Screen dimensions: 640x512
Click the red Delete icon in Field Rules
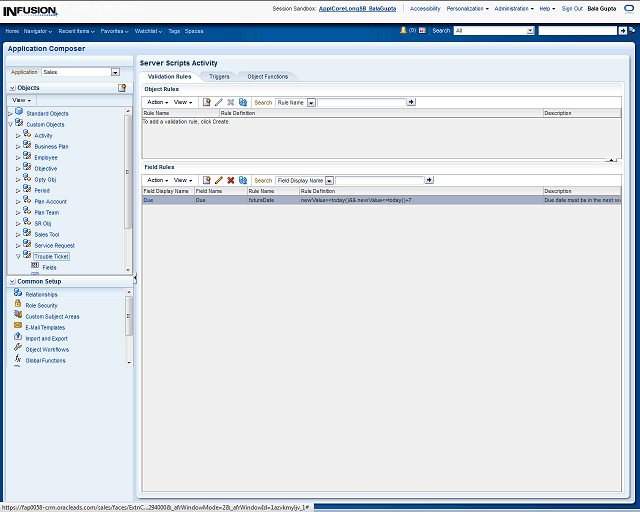(231, 180)
